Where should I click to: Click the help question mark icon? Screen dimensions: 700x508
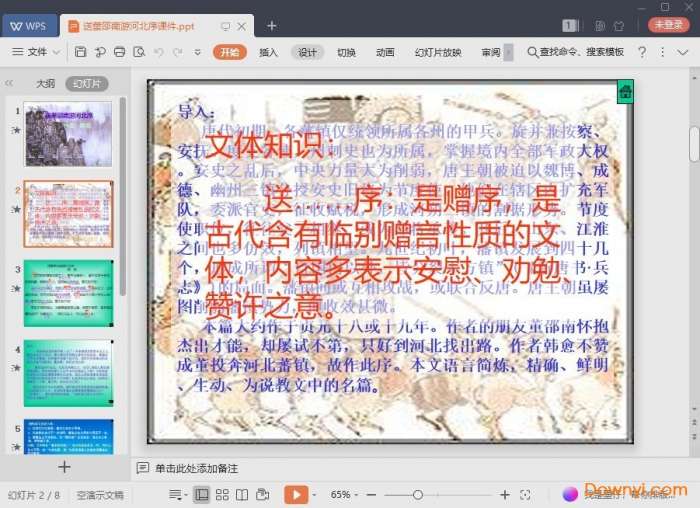click(641, 52)
